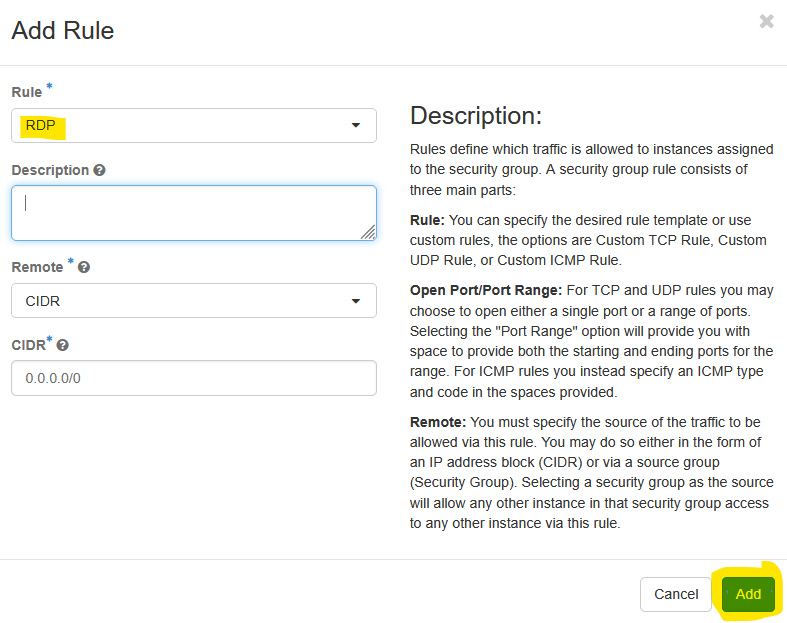Click the Description: heading on right panel
The height and width of the screenshot is (623, 787).
pos(476,115)
